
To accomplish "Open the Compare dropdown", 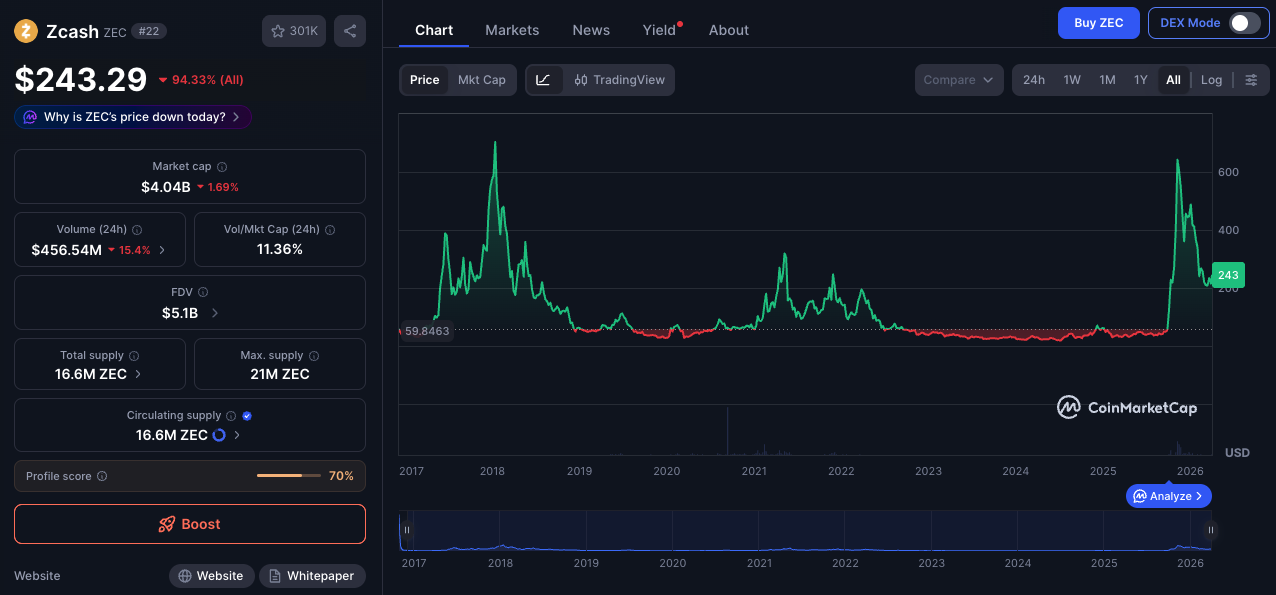I will point(959,80).
